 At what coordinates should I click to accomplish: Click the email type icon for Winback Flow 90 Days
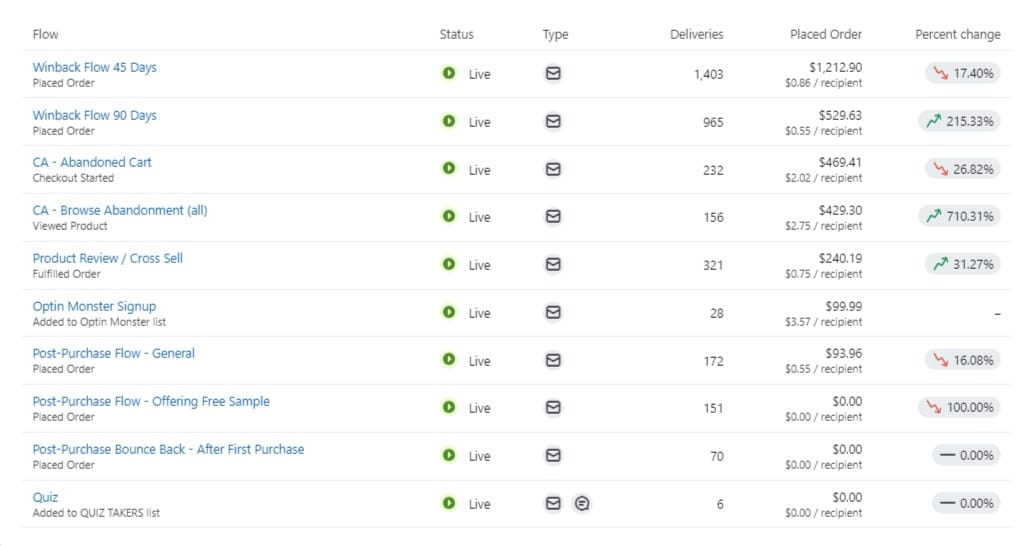click(553, 121)
